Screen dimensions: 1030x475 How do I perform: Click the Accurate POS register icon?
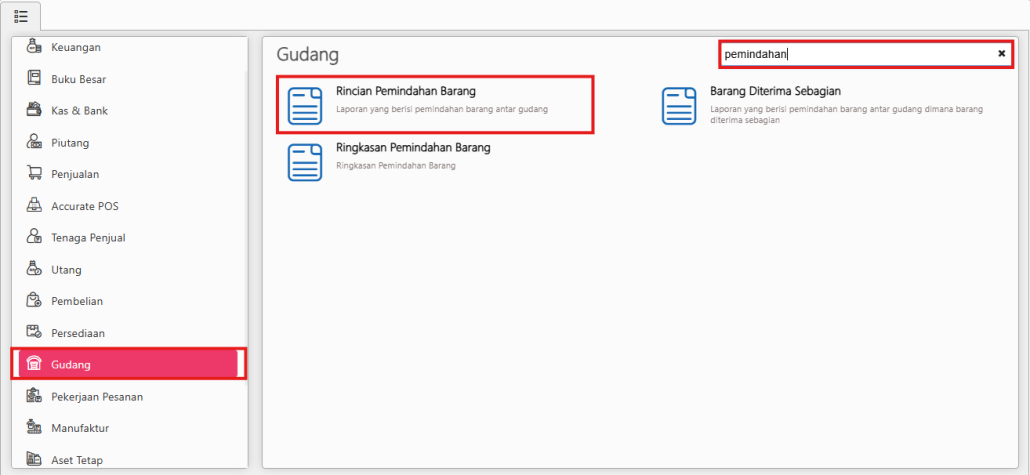click(33, 206)
